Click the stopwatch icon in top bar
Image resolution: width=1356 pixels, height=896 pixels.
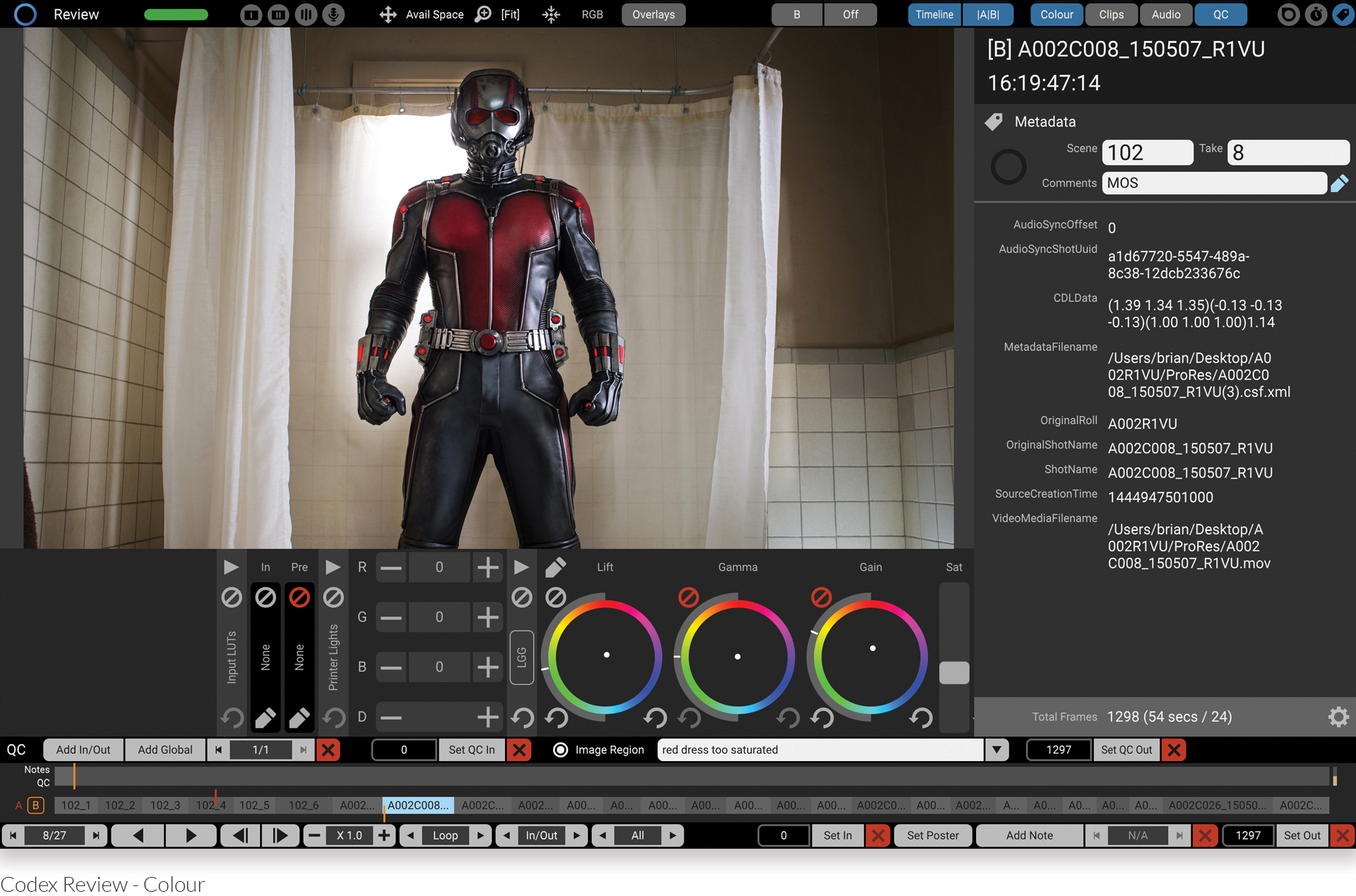pyautogui.click(x=1316, y=14)
